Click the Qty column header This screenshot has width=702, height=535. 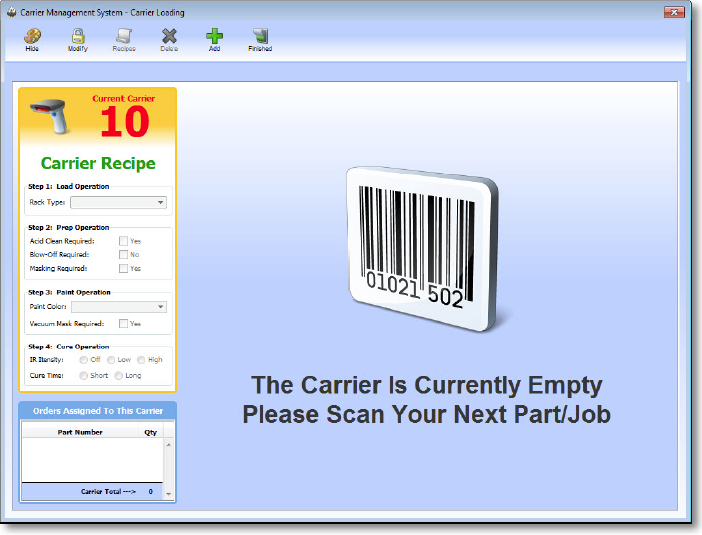coord(151,432)
